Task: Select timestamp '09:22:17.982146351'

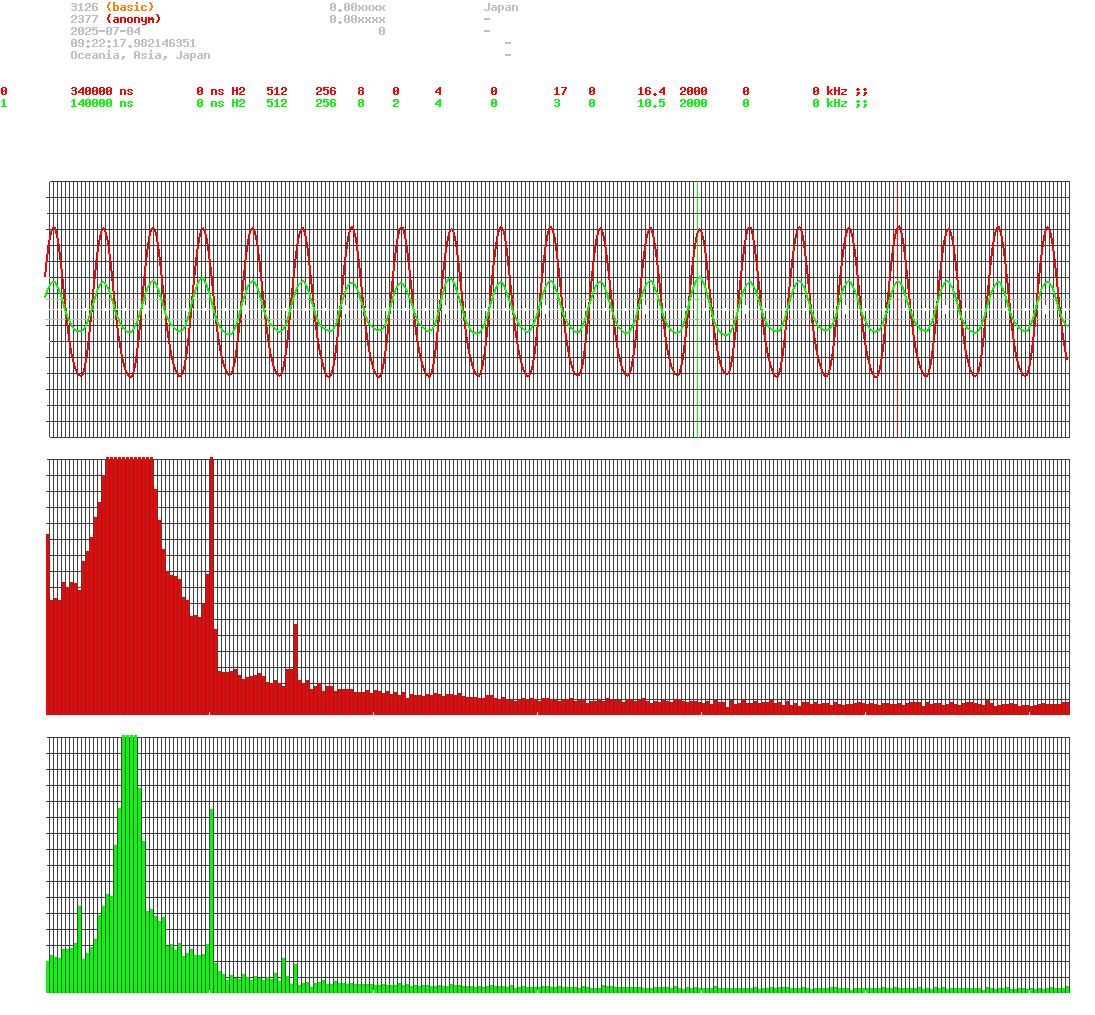Action: [133, 43]
